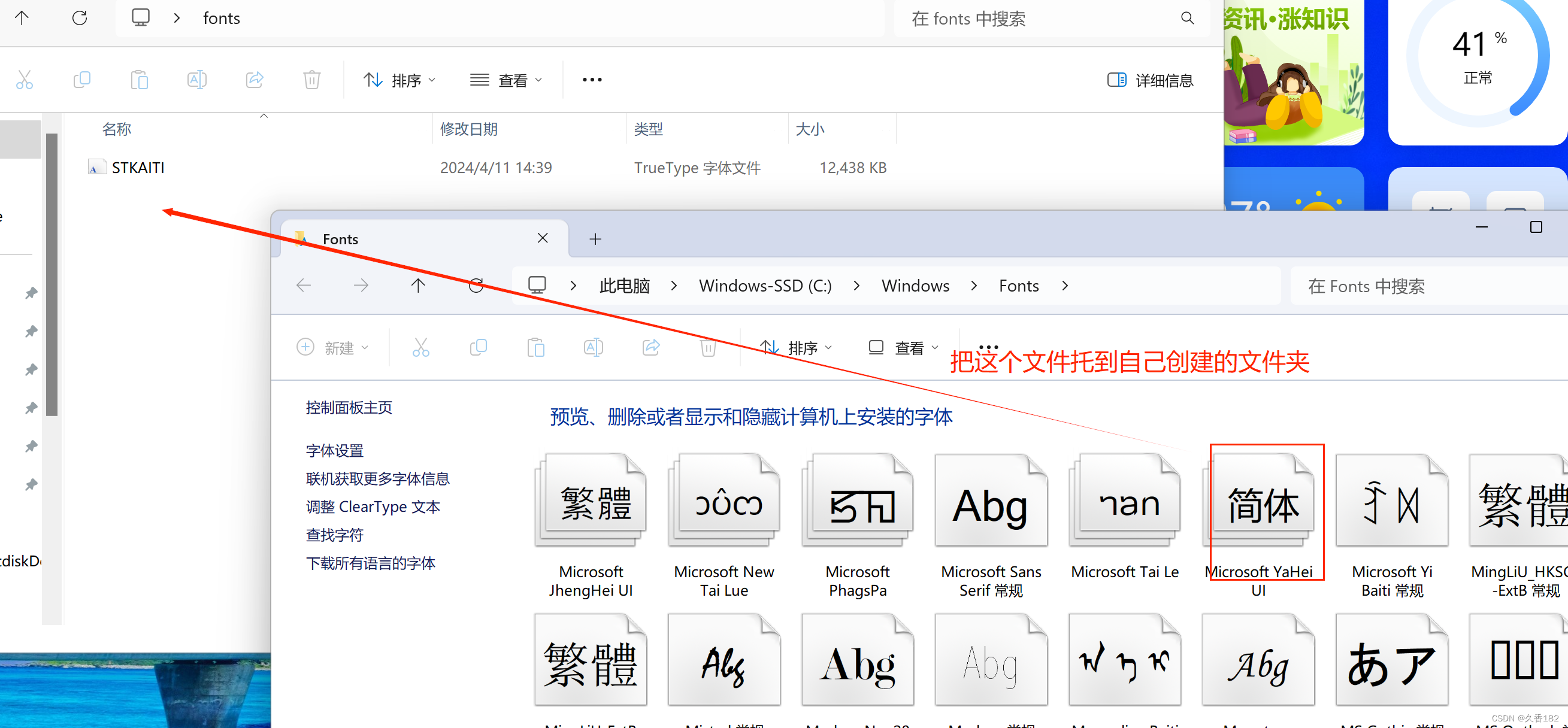Click refresh icon beside fonts address bar

(80, 19)
